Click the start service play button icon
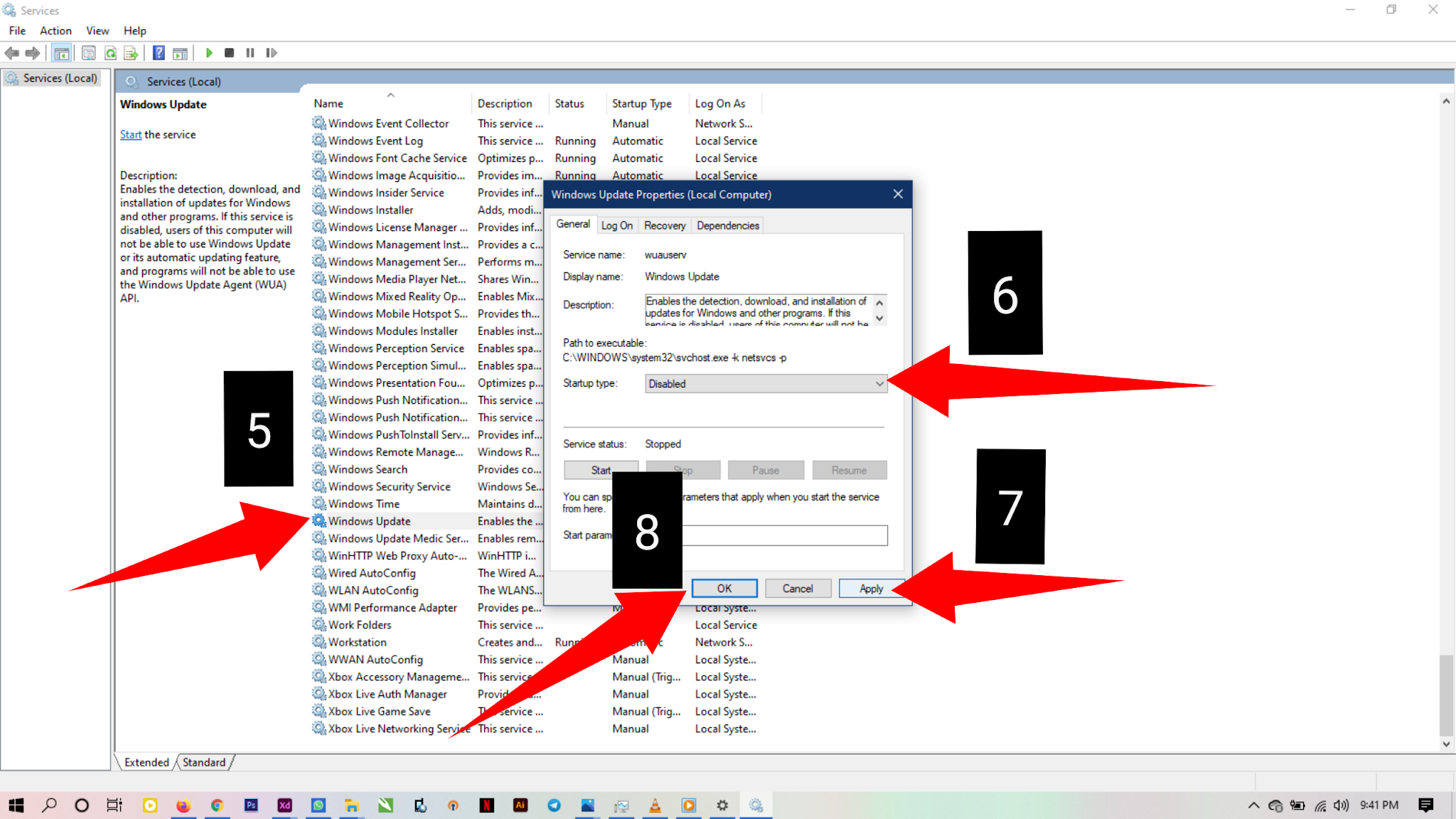 (x=209, y=52)
